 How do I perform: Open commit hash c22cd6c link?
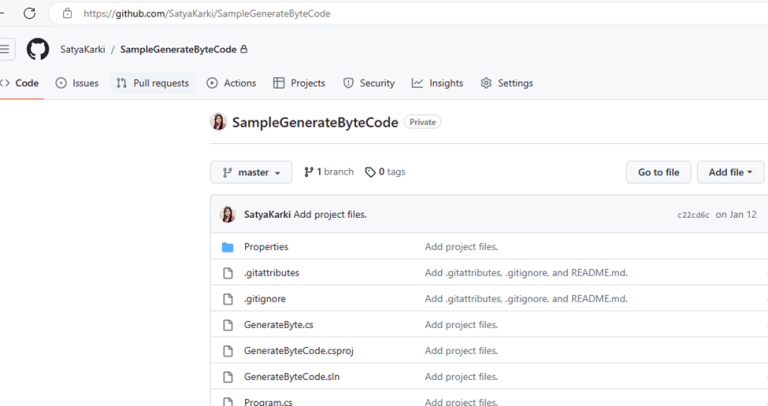click(x=692, y=215)
